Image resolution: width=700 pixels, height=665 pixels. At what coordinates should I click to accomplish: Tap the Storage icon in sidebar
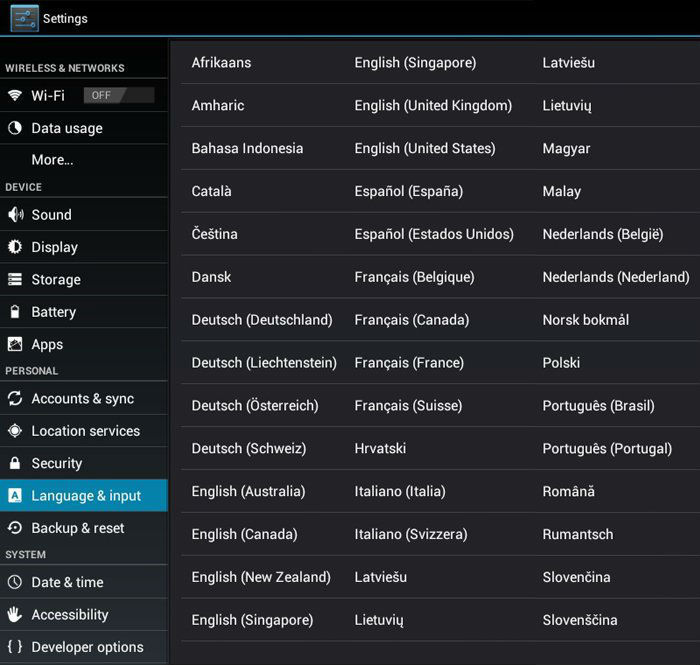[x=15, y=280]
